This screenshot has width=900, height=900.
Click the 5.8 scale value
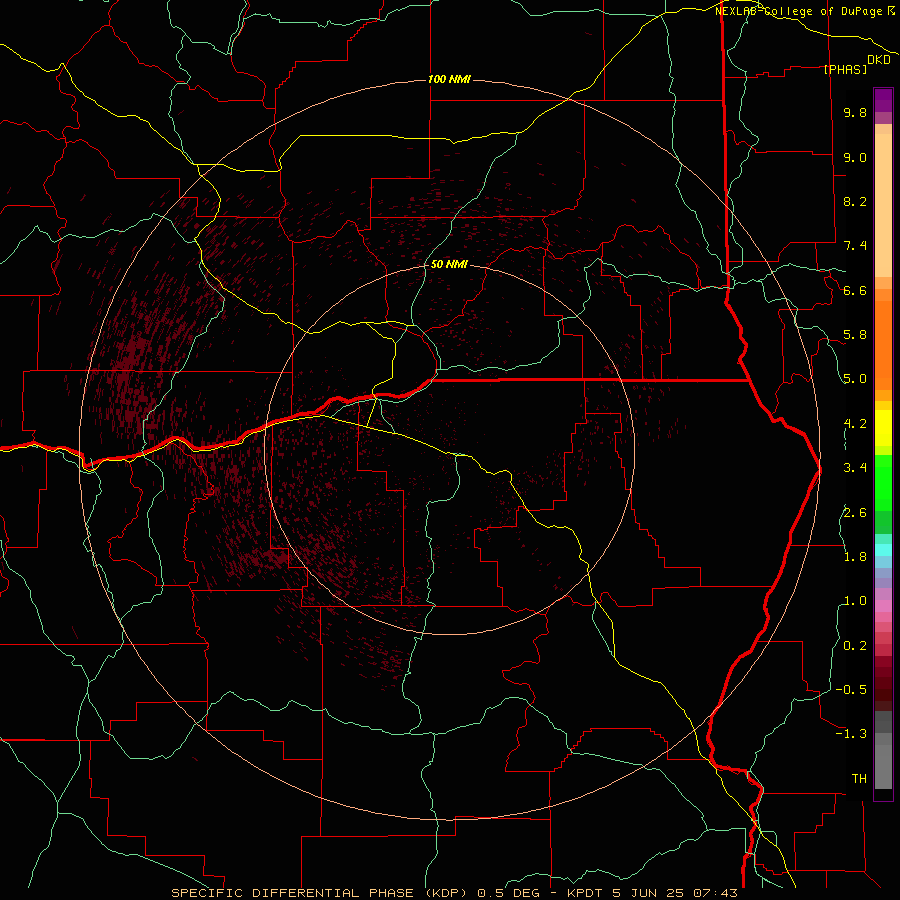tap(855, 335)
